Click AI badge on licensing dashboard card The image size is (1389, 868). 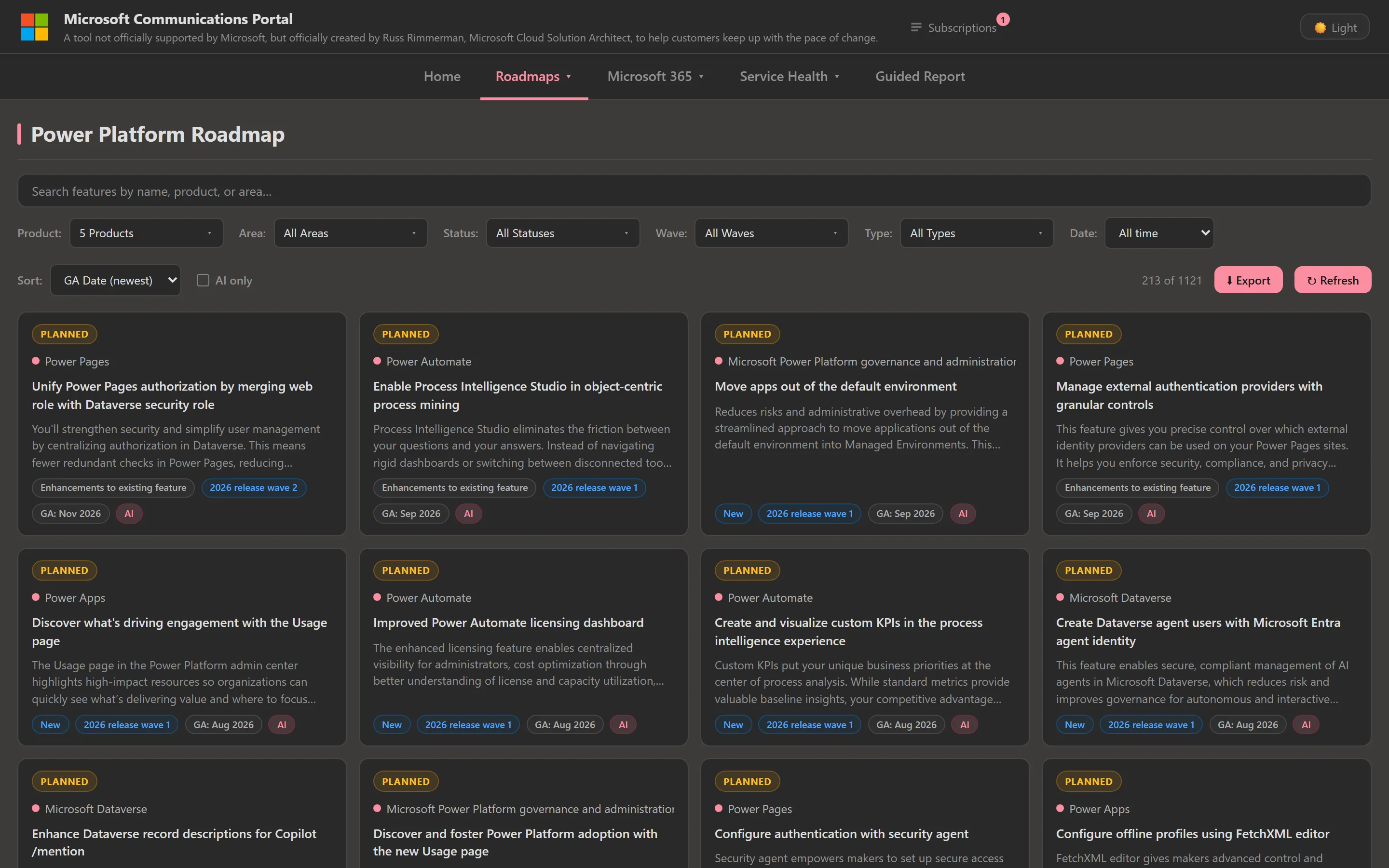point(623,724)
